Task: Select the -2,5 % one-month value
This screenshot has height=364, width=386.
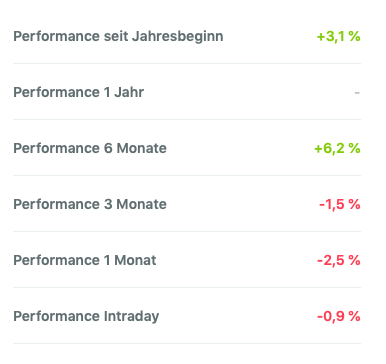Action: pos(339,260)
